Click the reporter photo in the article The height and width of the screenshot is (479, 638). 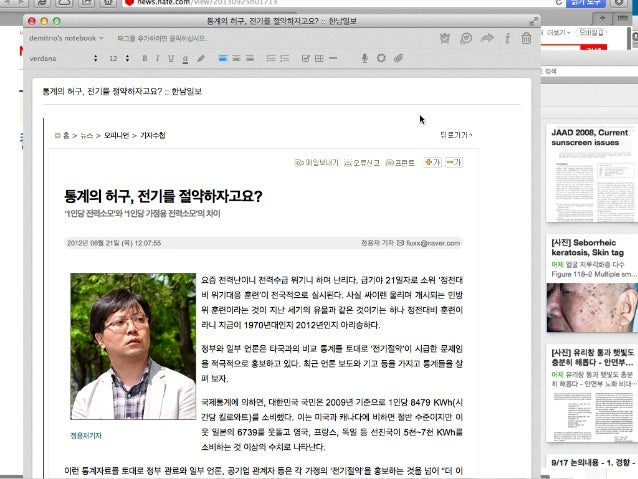click(x=133, y=346)
